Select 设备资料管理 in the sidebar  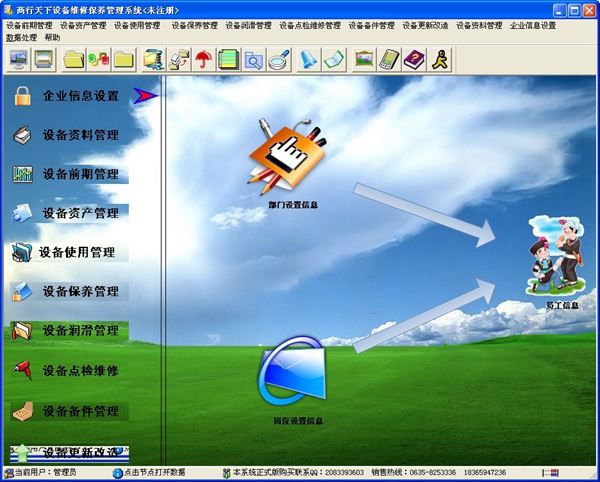(81, 135)
